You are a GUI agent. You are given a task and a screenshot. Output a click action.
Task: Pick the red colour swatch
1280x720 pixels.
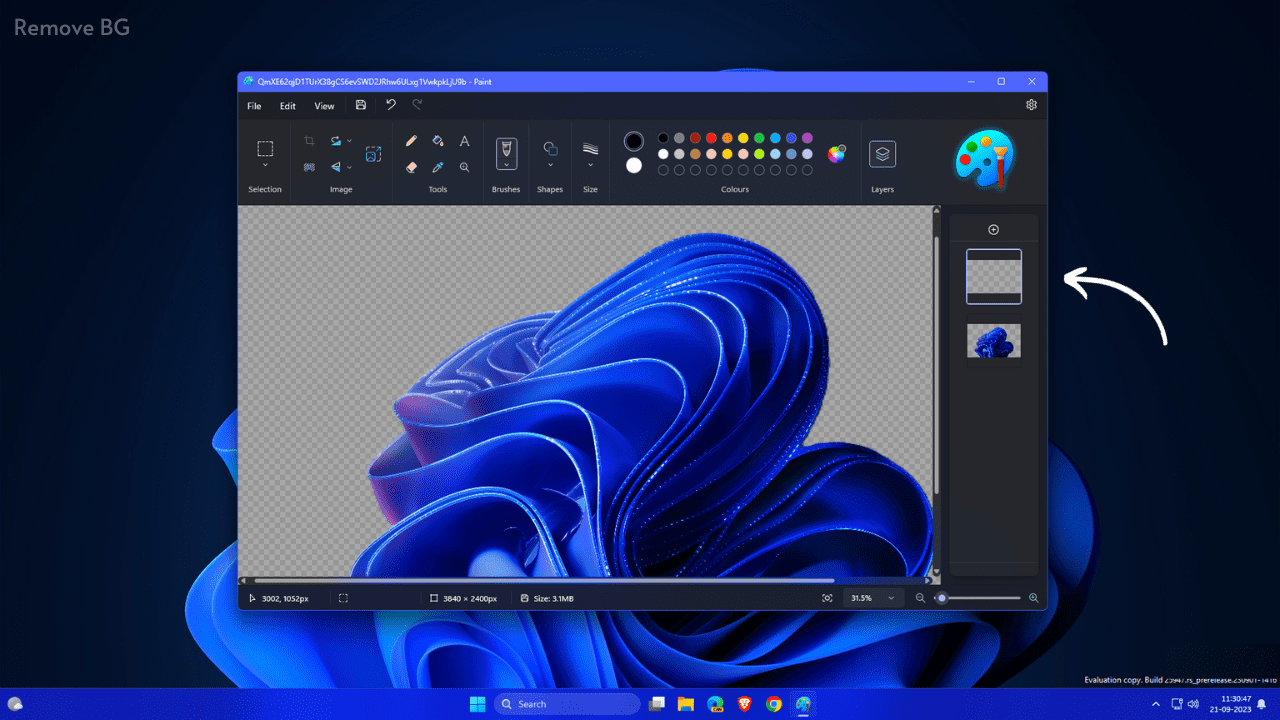pyautogui.click(x=711, y=138)
